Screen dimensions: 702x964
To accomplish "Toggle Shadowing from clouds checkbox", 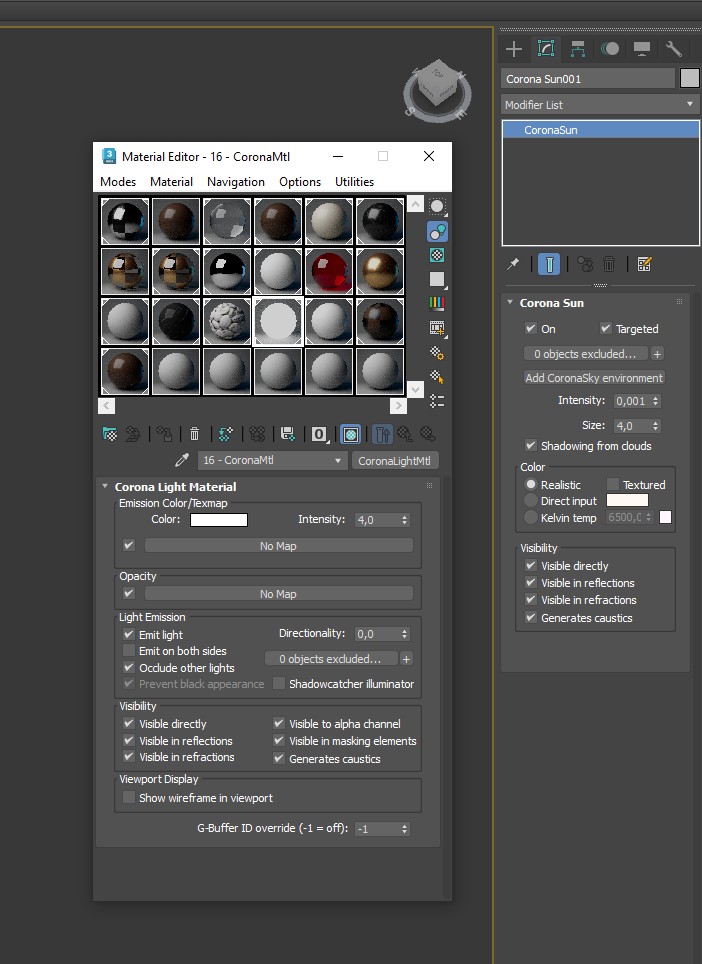I will [x=530, y=445].
